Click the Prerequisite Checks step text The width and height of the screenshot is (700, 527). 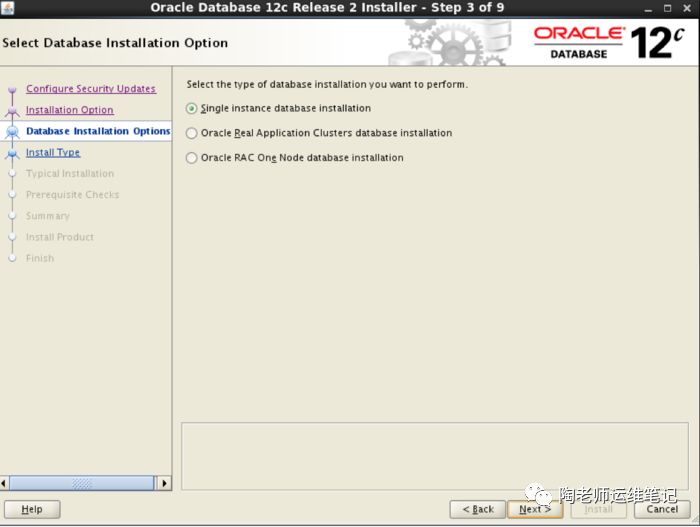[x=72, y=195]
